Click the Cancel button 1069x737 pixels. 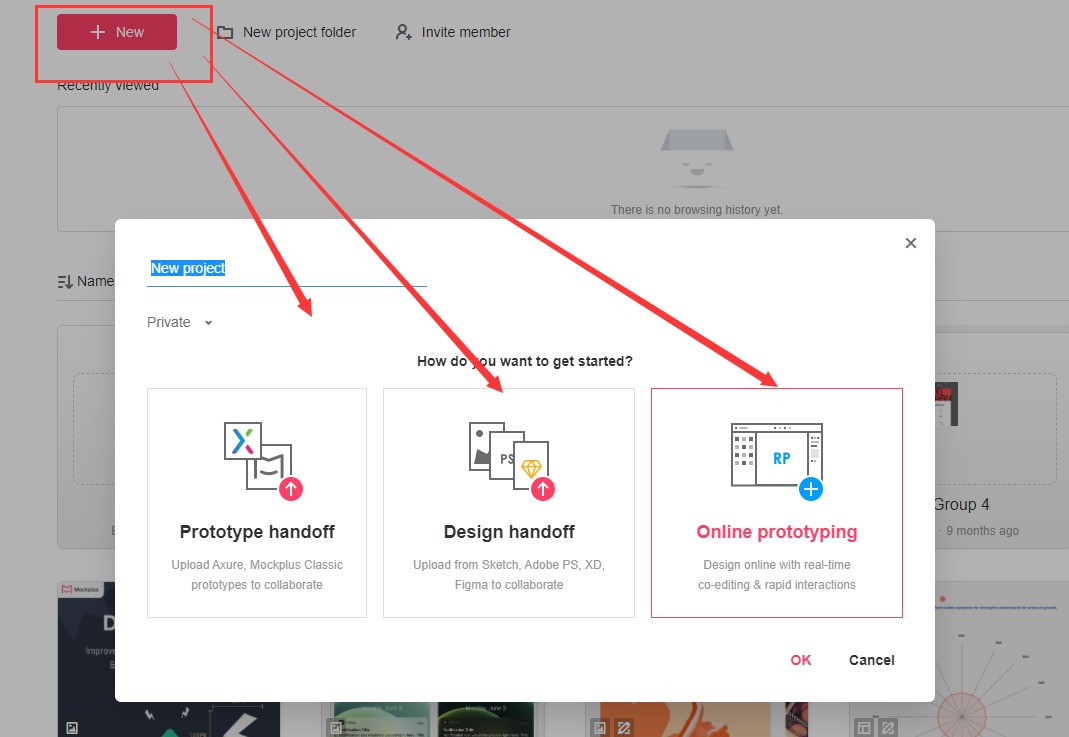click(871, 660)
